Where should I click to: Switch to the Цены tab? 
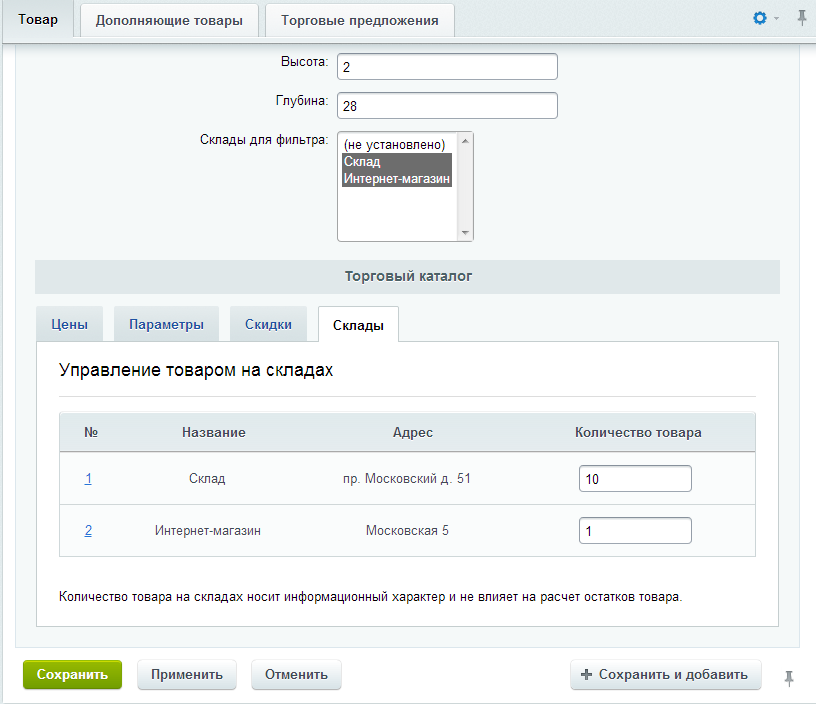(x=69, y=324)
